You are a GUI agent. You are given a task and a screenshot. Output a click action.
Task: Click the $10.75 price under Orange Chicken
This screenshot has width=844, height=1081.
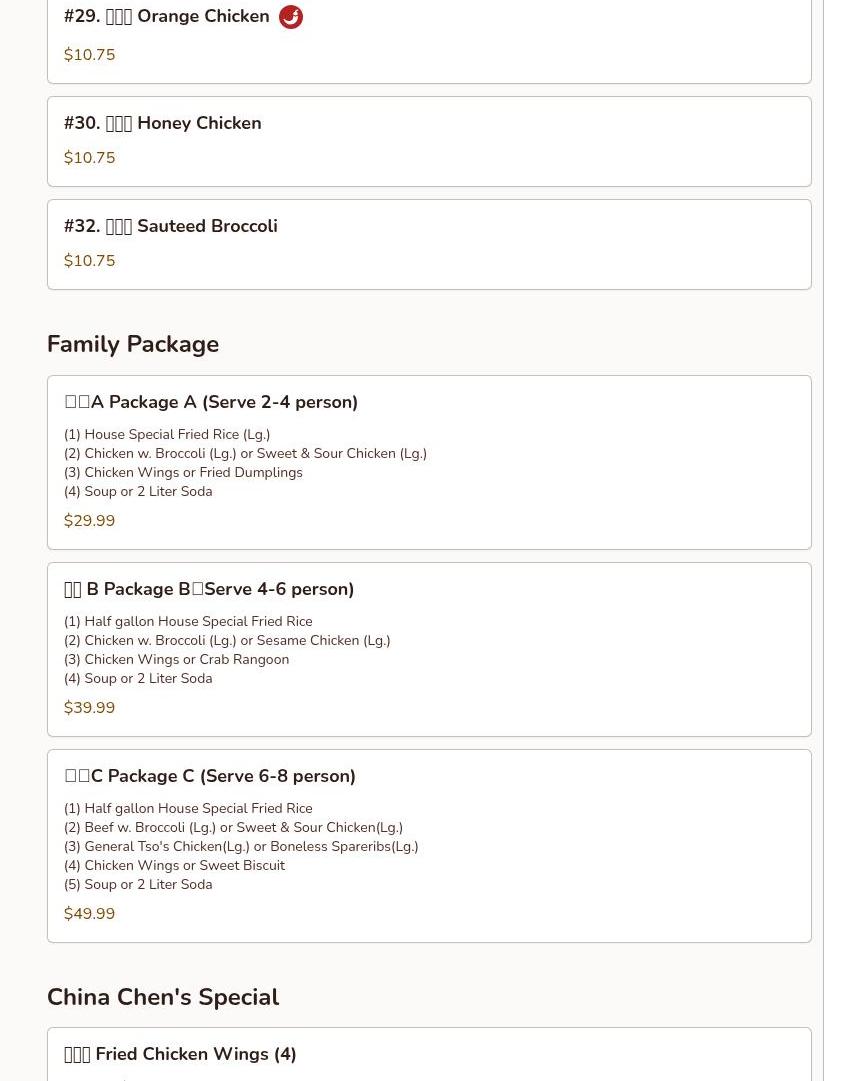90,55
